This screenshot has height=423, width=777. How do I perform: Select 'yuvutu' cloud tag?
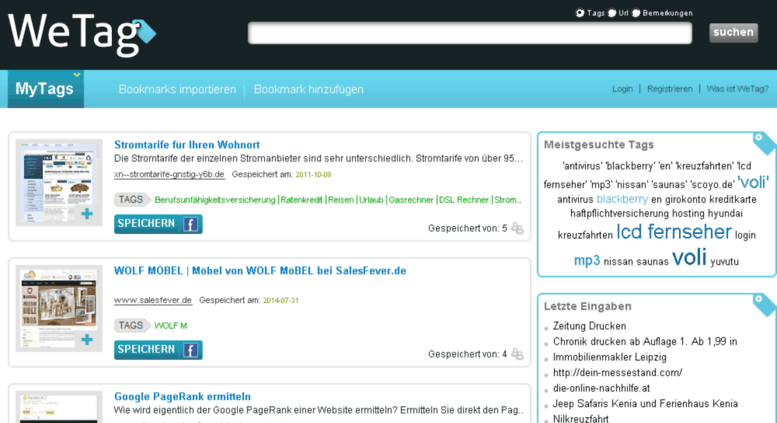point(724,262)
